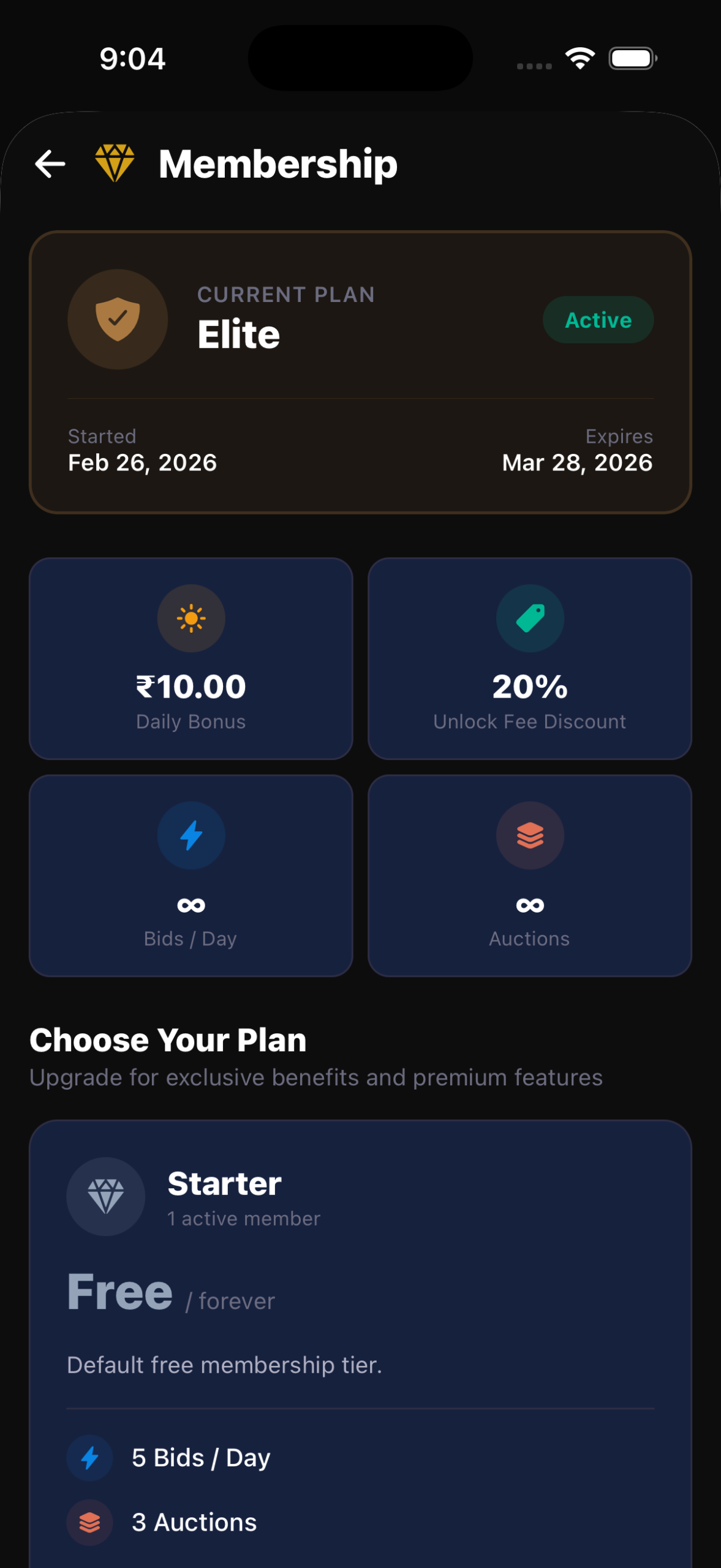Tap the 20% Unlock Fee Discount card
The width and height of the screenshot is (721, 1568).
(x=529, y=660)
